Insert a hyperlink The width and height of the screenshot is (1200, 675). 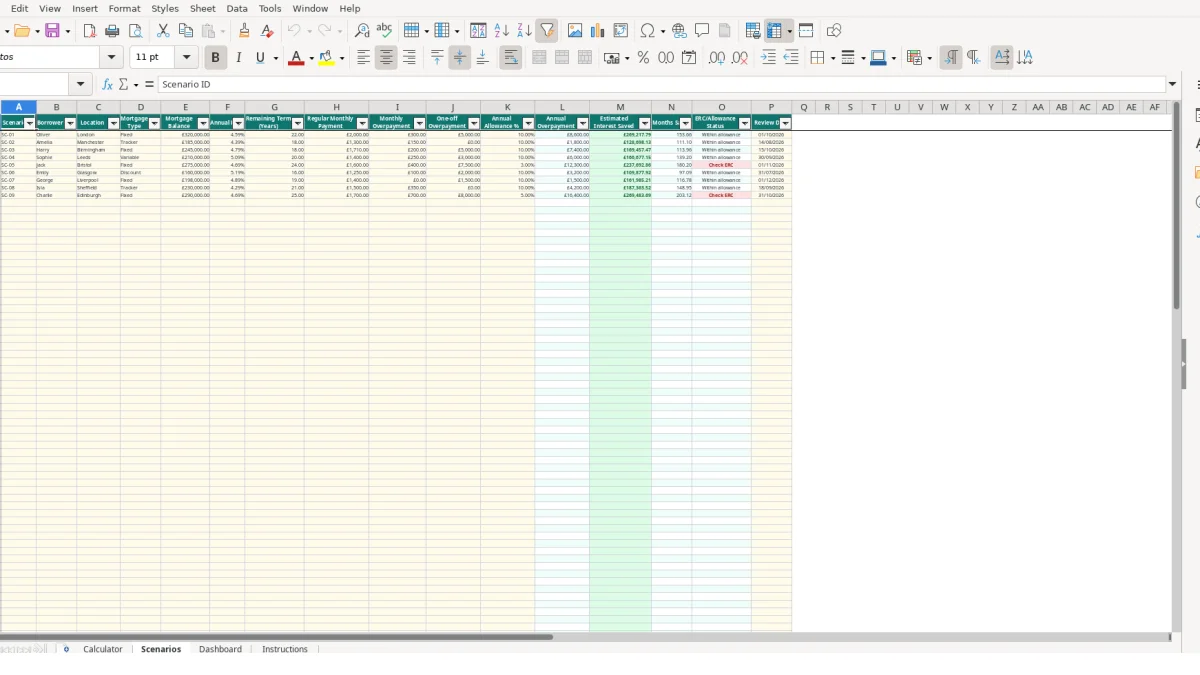tap(679, 31)
